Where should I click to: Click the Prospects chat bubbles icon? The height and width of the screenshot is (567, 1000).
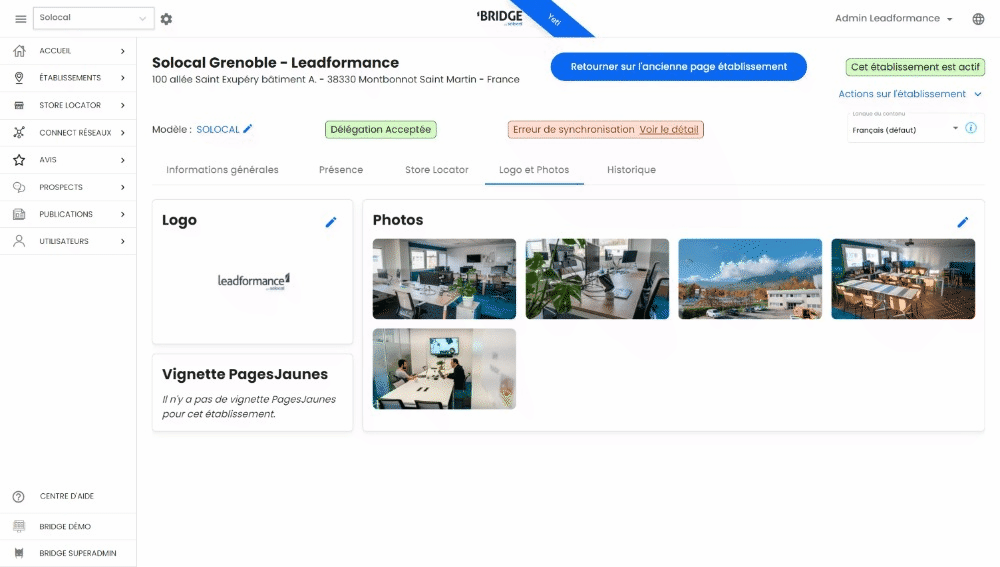[x=19, y=188]
